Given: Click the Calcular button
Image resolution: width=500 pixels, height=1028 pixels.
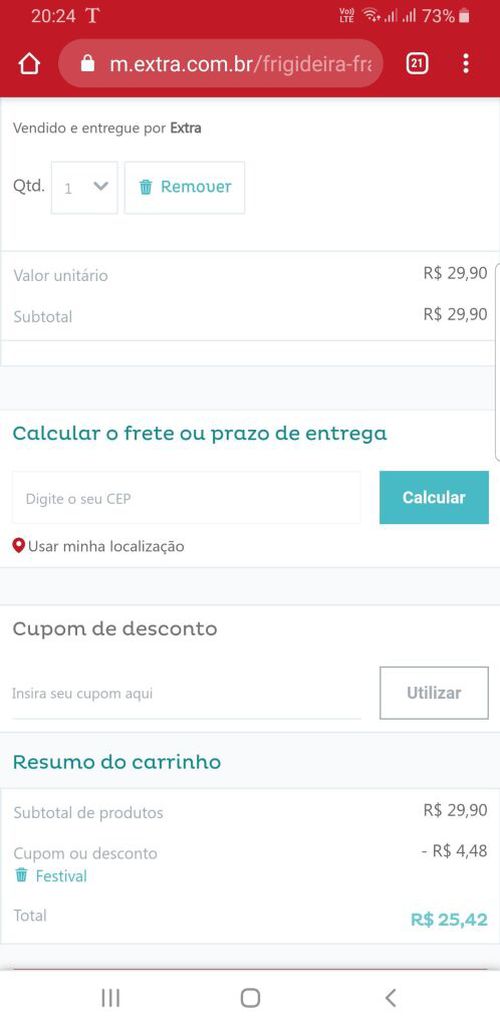Looking at the screenshot, I should 434,498.
